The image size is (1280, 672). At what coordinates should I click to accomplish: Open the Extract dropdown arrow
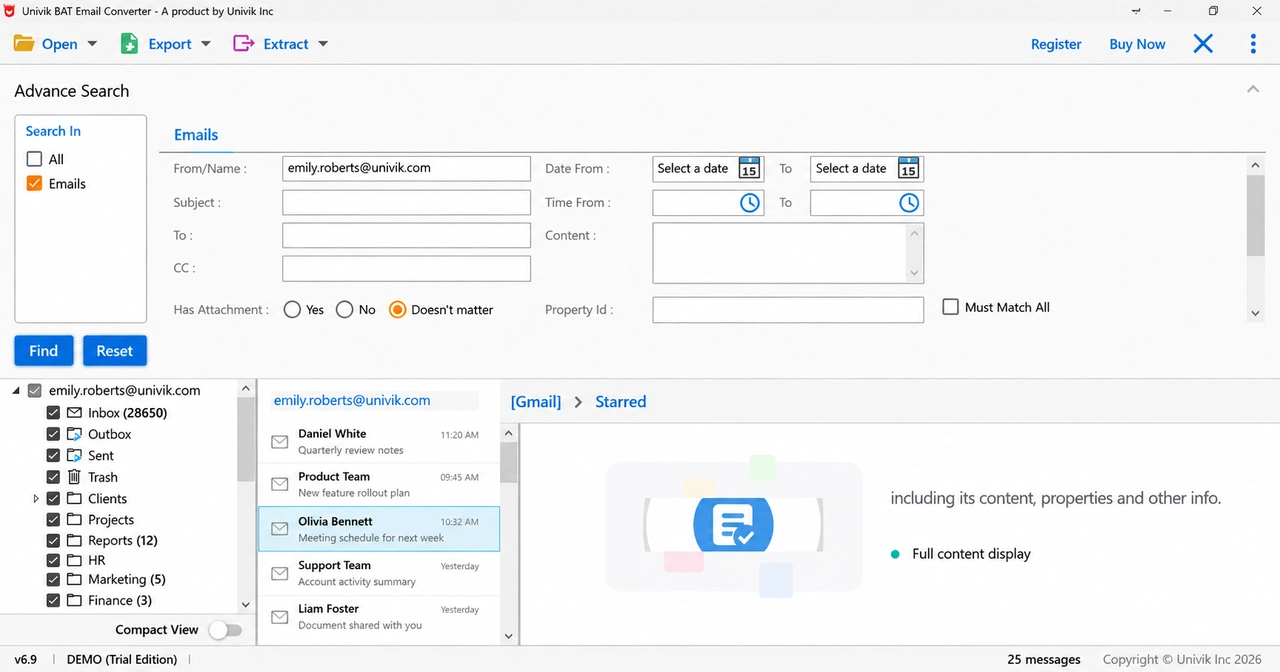(323, 44)
